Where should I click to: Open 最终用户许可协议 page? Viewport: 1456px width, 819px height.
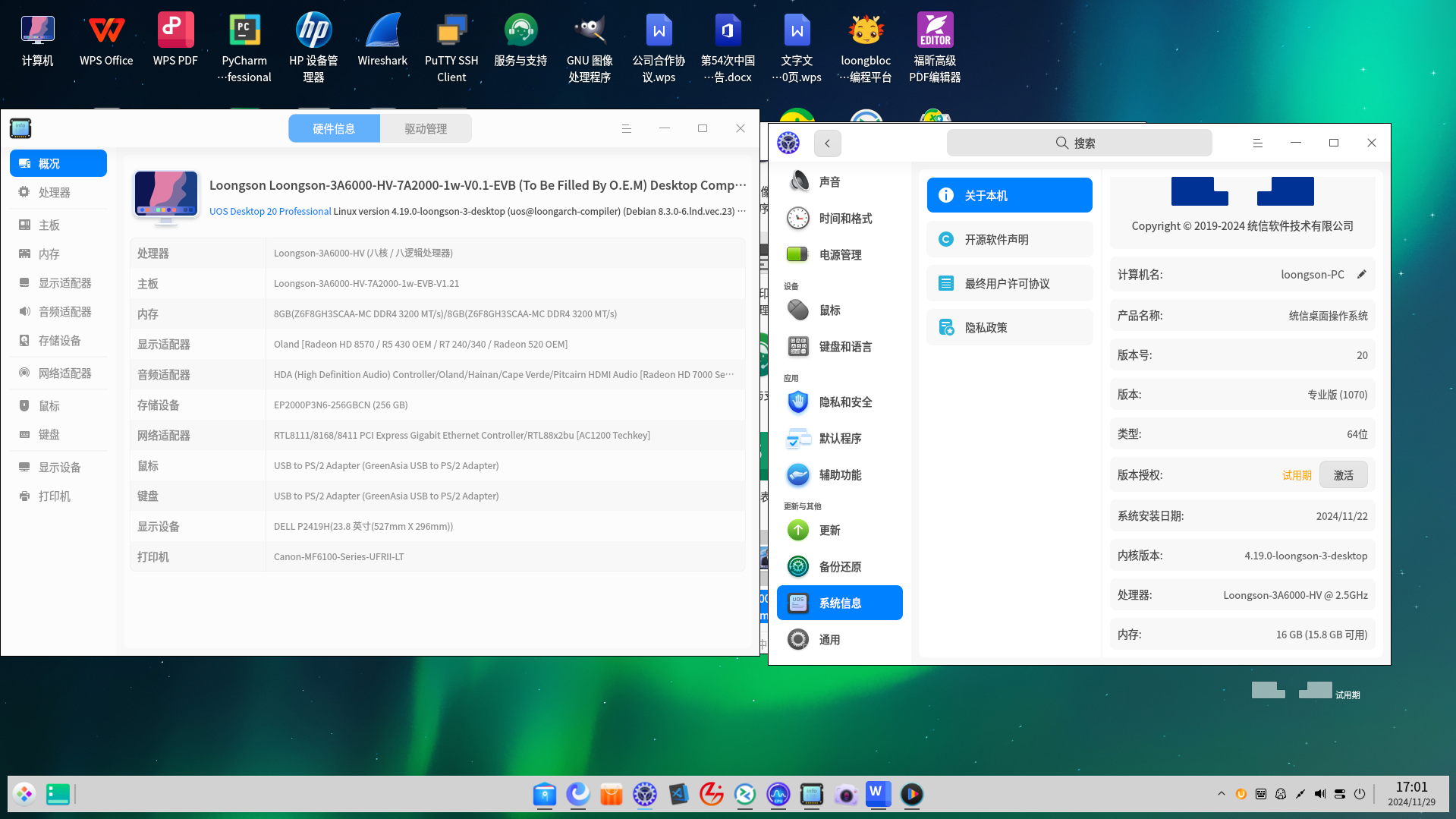(1009, 283)
